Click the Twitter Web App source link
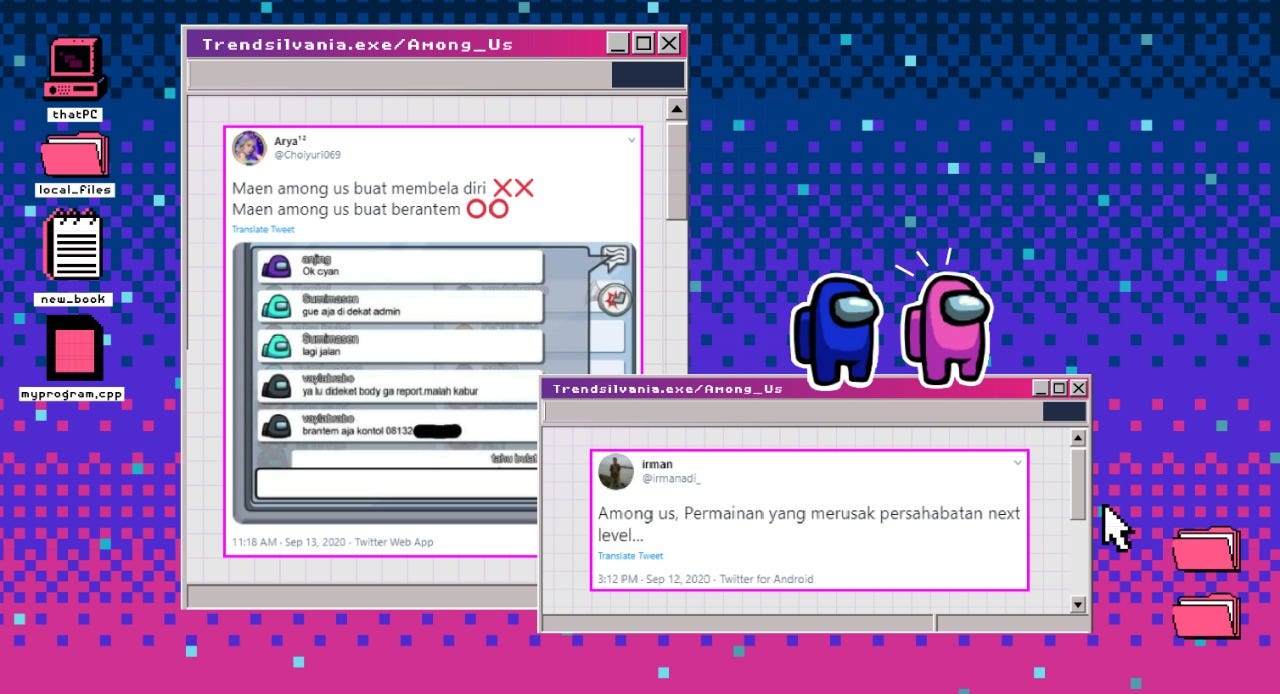1280x694 pixels. pos(394,541)
